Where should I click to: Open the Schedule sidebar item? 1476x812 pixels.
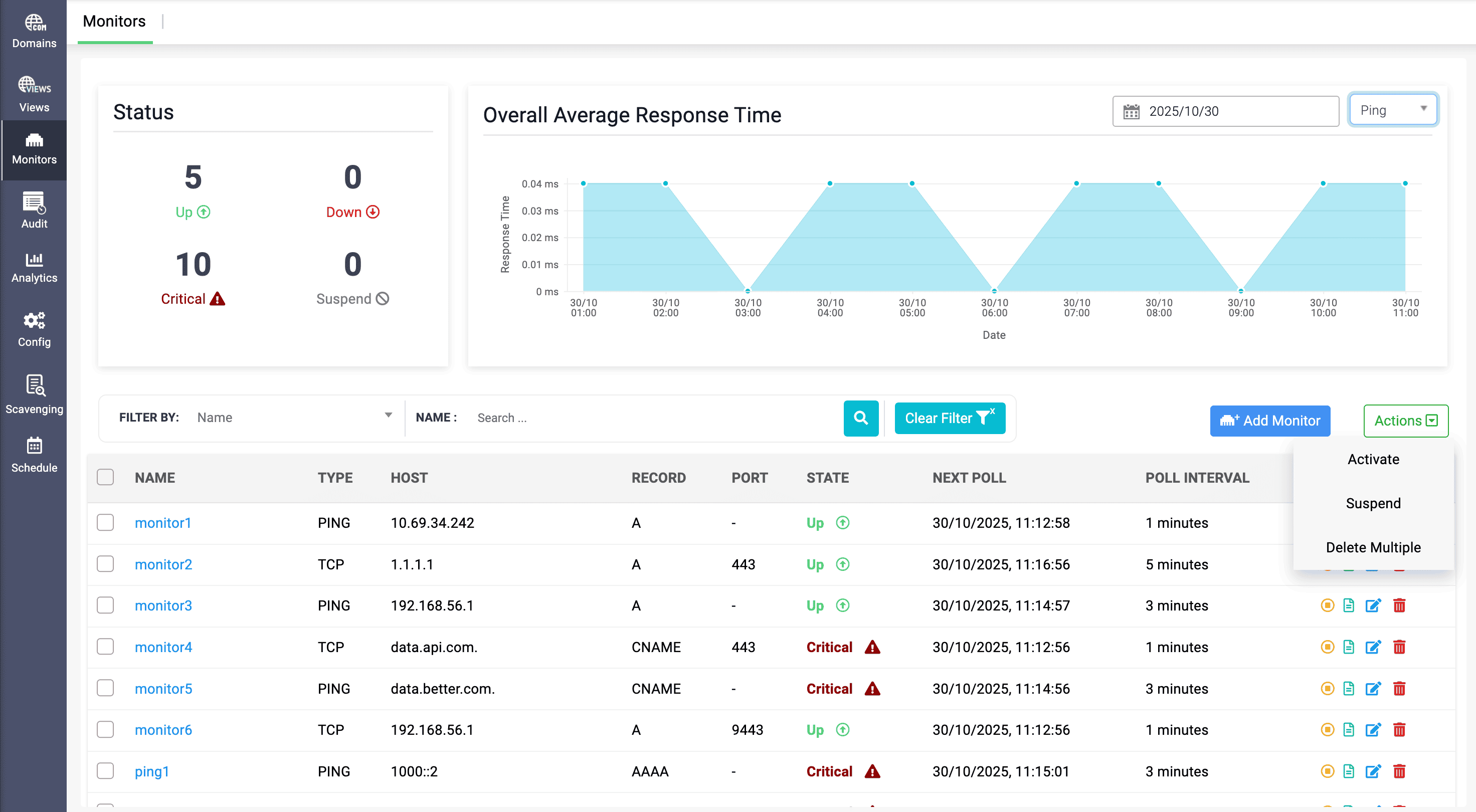click(34, 455)
